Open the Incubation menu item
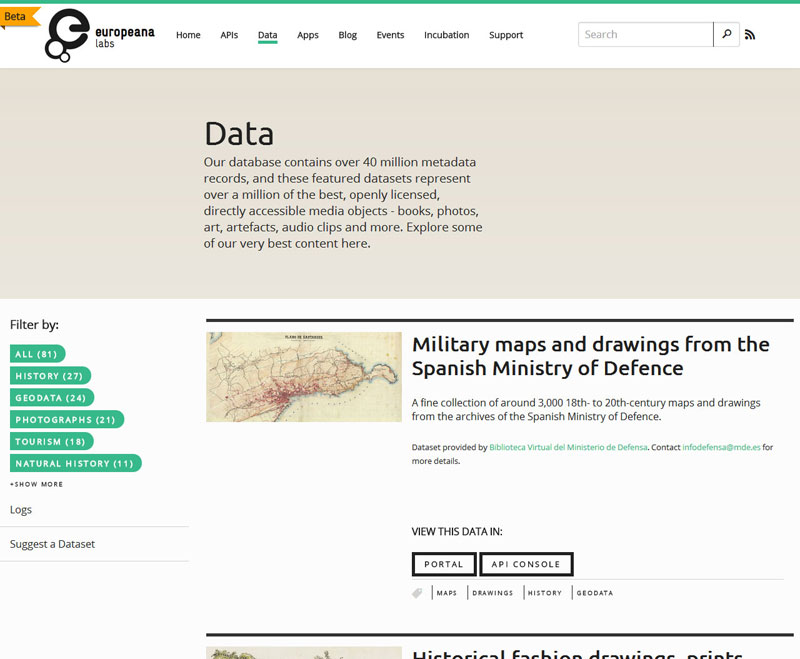This screenshot has width=800, height=659. 446,35
